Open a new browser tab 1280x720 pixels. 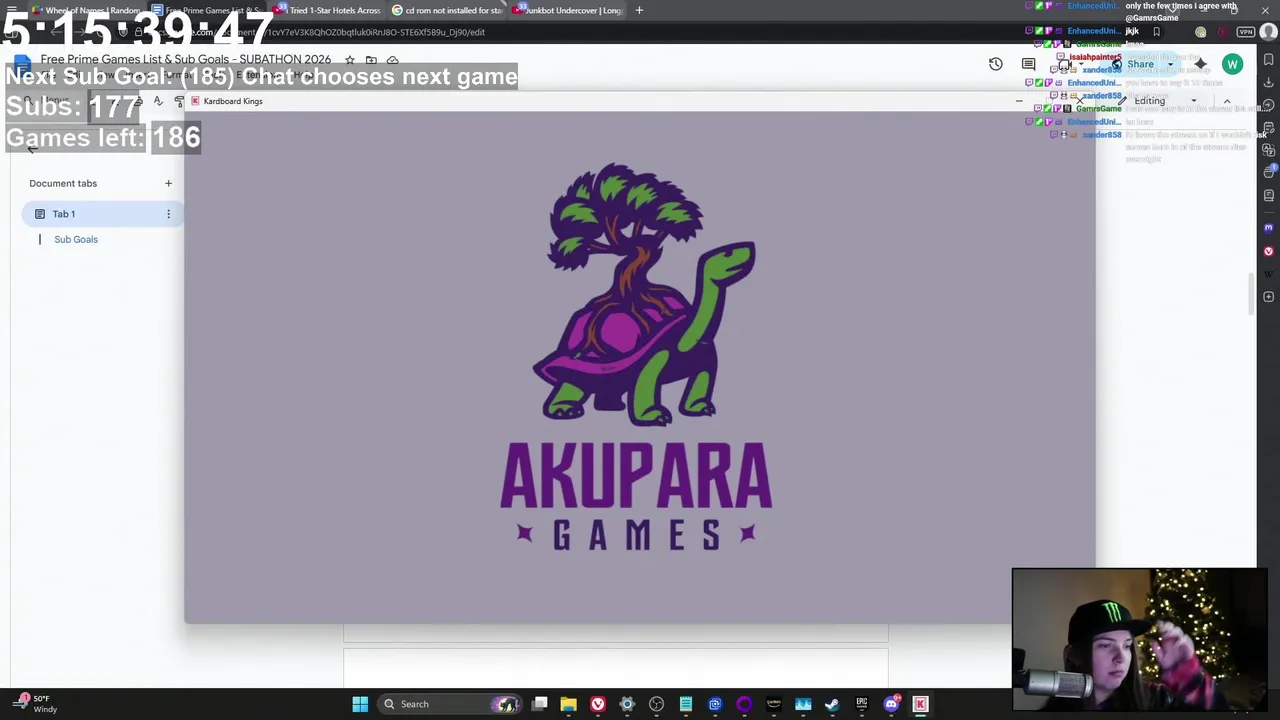point(639,10)
